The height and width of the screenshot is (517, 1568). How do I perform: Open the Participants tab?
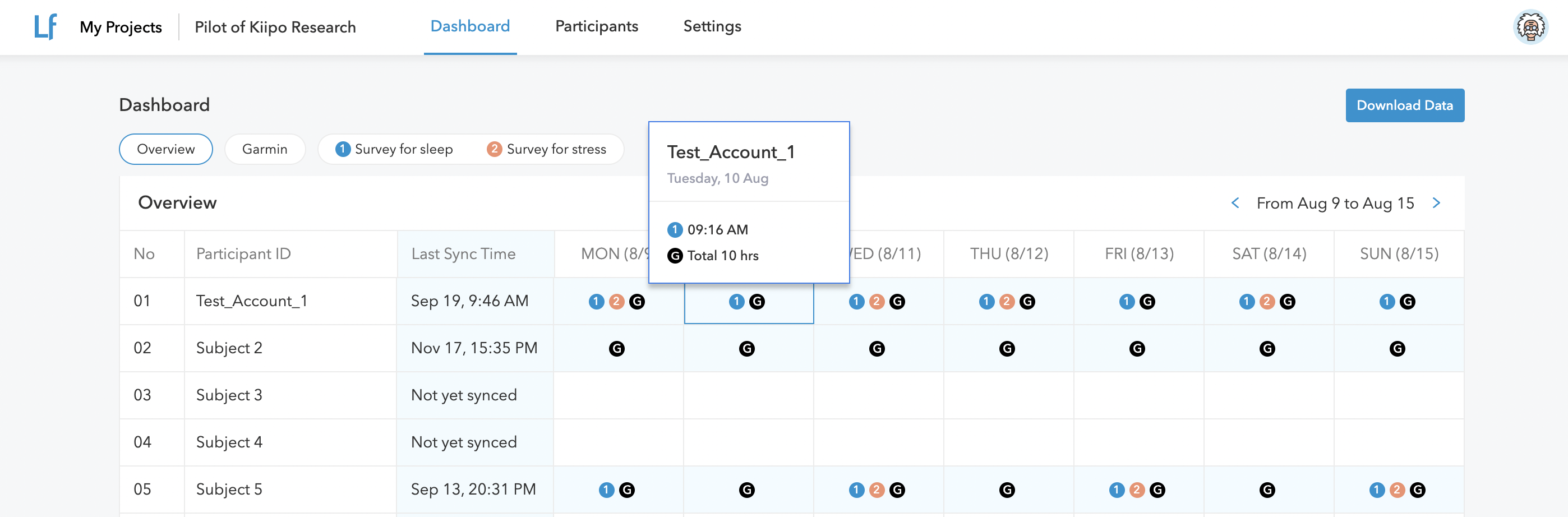pyautogui.click(x=597, y=26)
